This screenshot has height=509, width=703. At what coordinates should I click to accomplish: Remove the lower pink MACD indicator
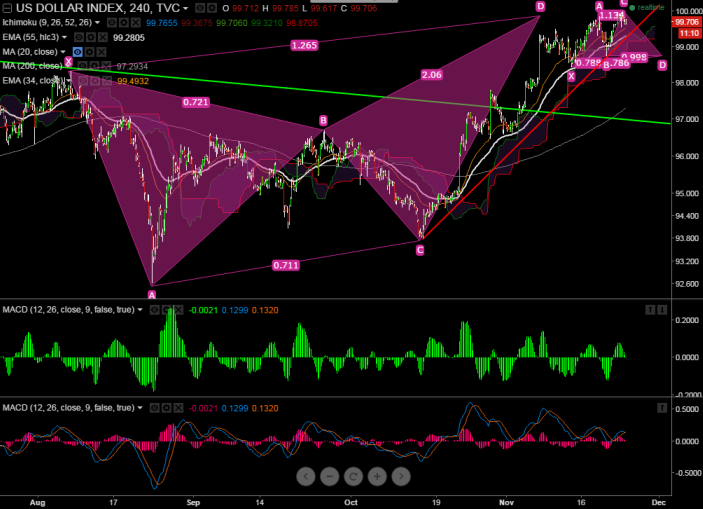click(178, 408)
